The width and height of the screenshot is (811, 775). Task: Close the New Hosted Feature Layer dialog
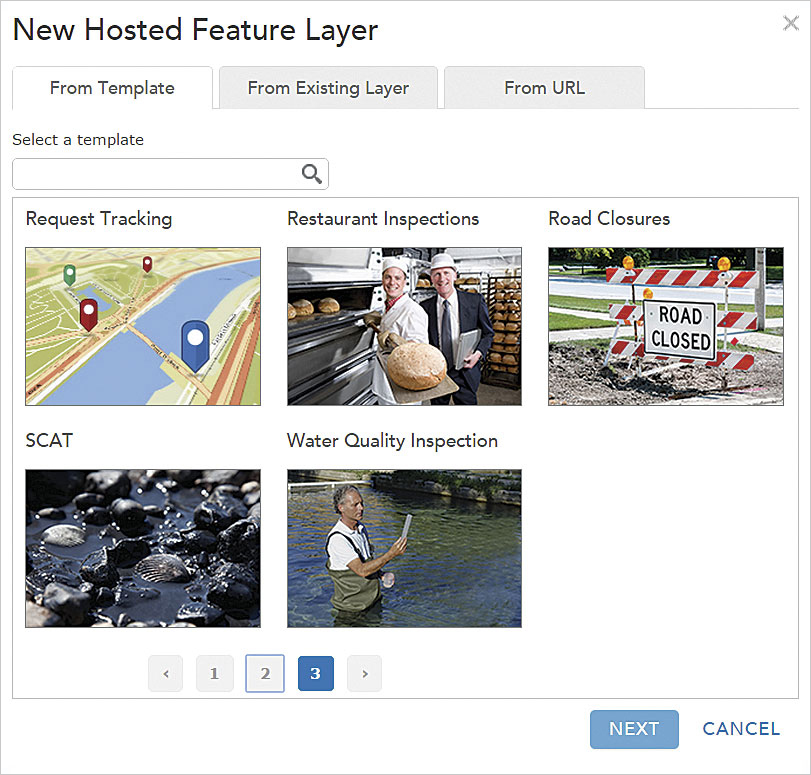coord(791,23)
